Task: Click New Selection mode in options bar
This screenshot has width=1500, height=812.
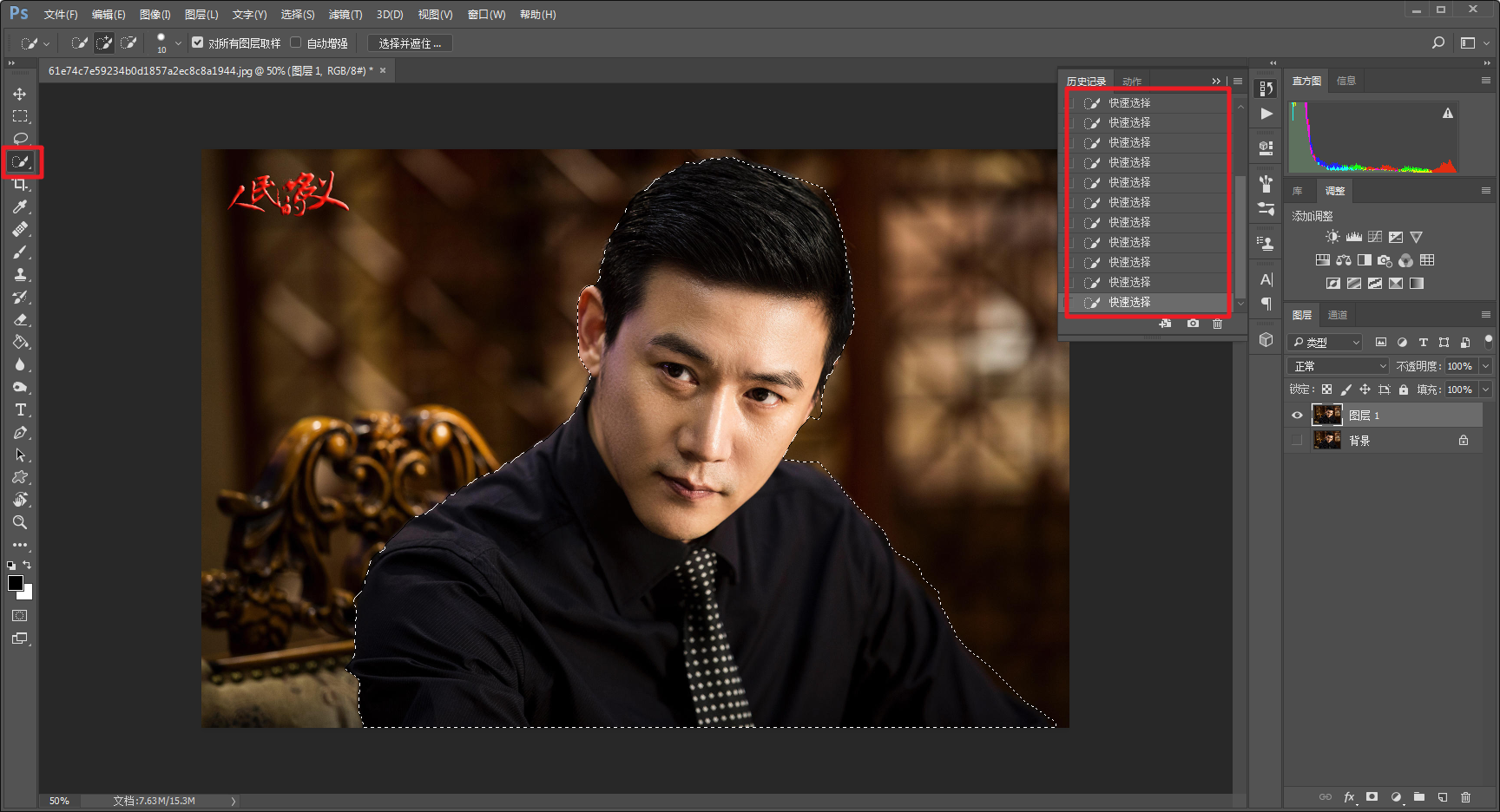Action: pos(79,43)
